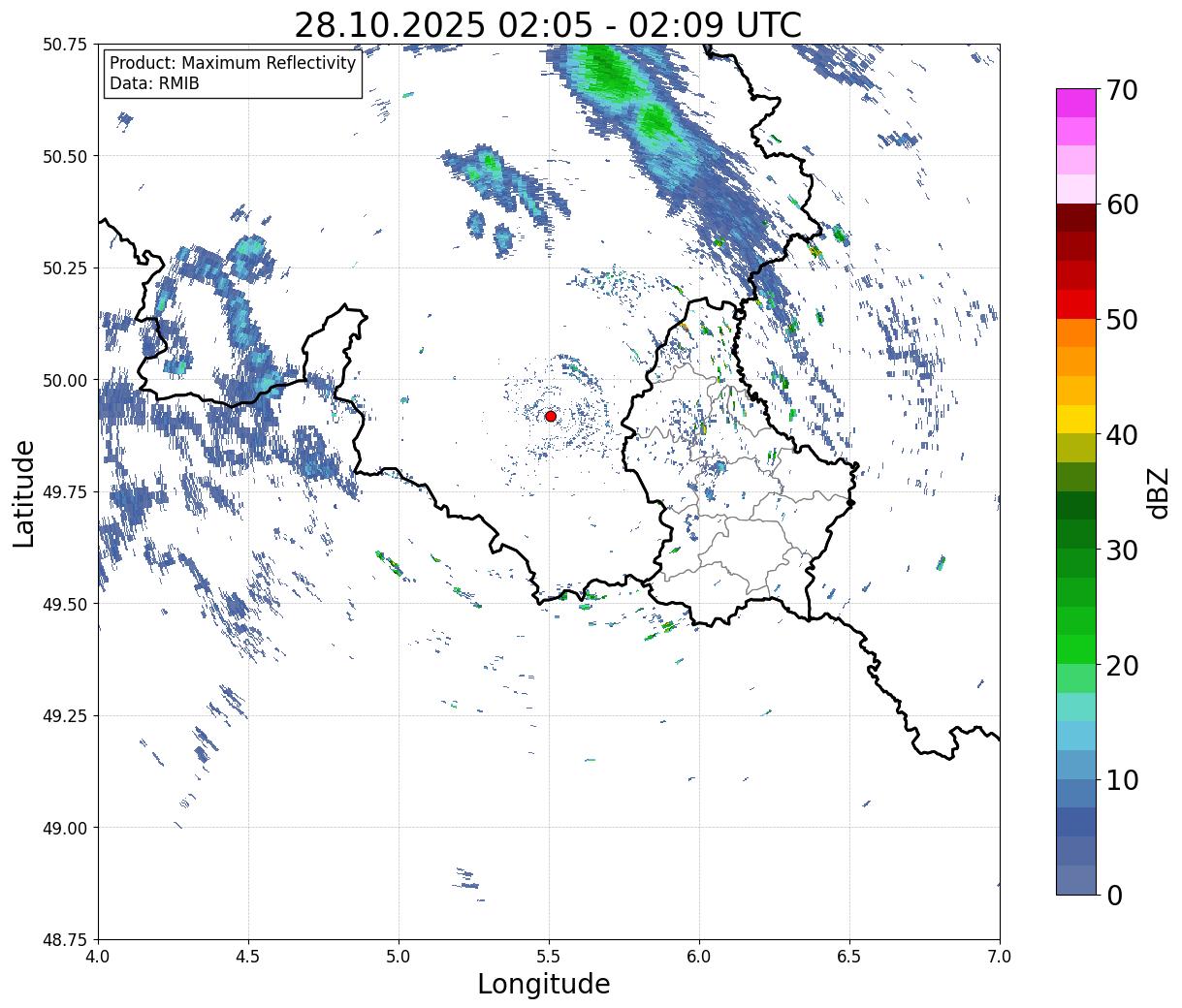Pick the light cyan-blue colorbar swatch between 10 and 20 dBZ
Screen dimensions: 1182x1008
pos(1076,736)
